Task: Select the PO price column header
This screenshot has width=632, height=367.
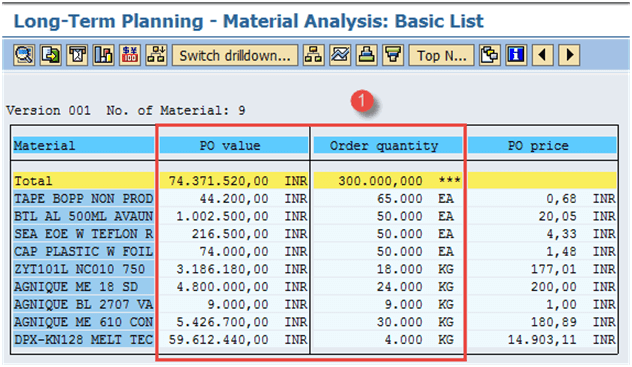Action: (542, 145)
